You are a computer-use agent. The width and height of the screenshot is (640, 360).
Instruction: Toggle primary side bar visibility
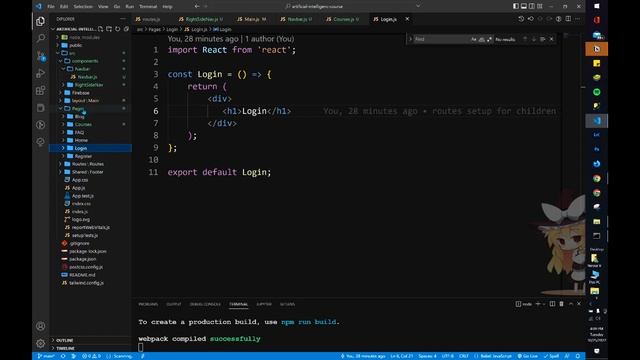[x=516, y=6]
